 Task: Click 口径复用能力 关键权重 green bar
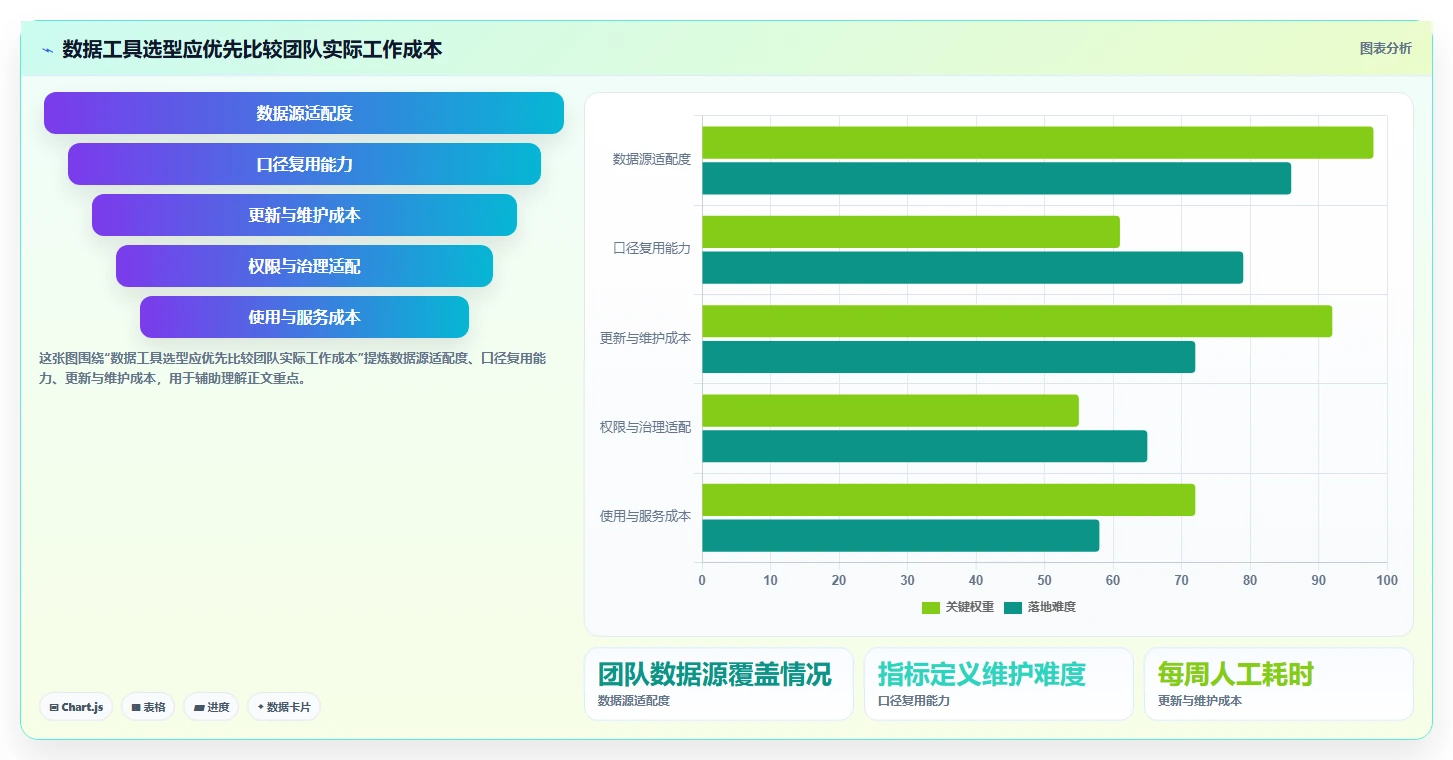[x=911, y=232]
